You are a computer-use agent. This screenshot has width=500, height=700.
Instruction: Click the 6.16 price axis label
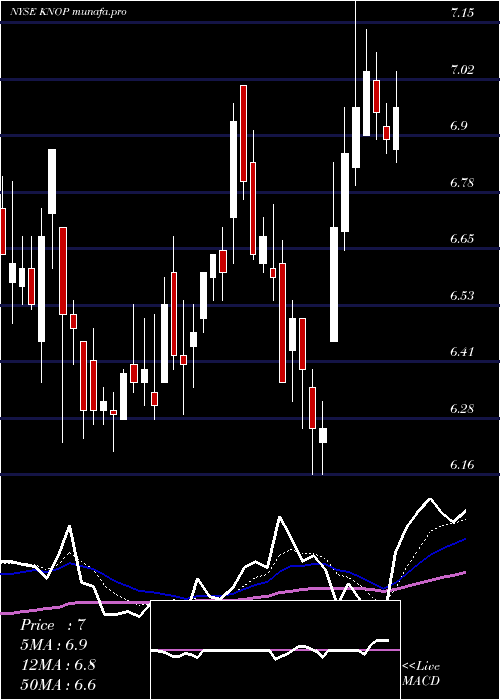pos(462,464)
